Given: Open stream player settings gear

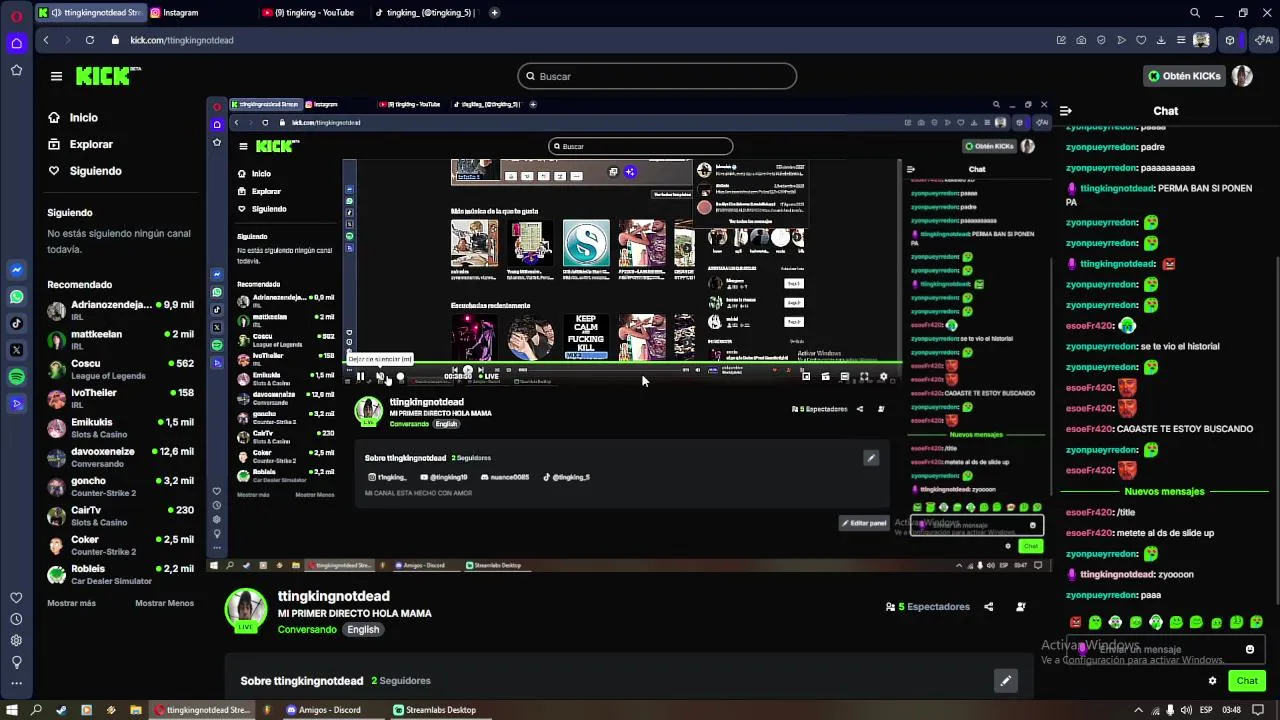Looking at the screenshot, I should 883,377.
